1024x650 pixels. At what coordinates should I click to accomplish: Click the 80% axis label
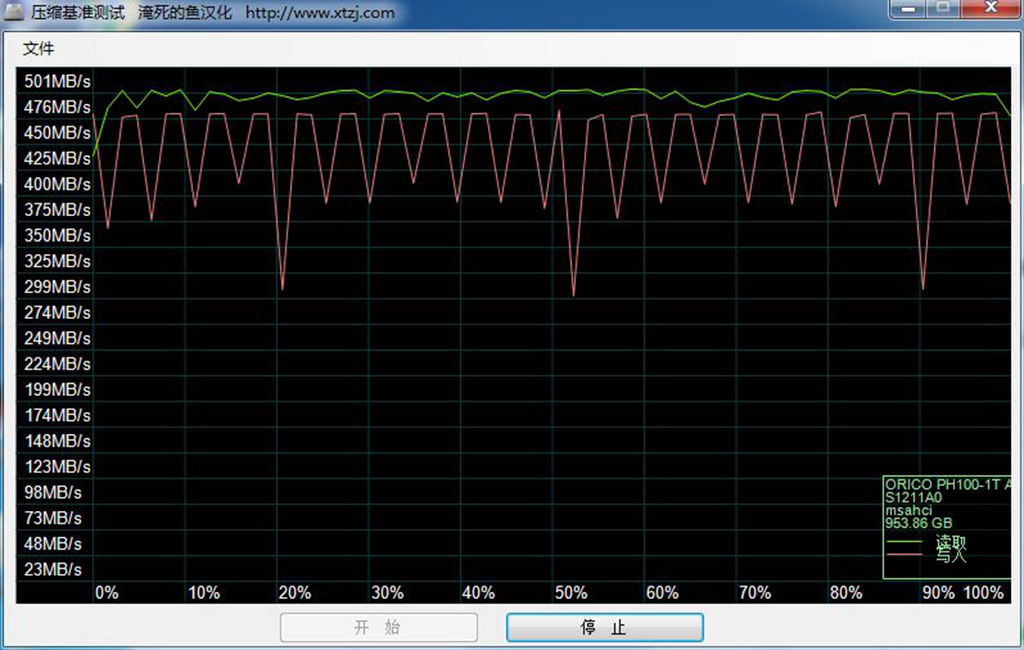pos(846,593)
